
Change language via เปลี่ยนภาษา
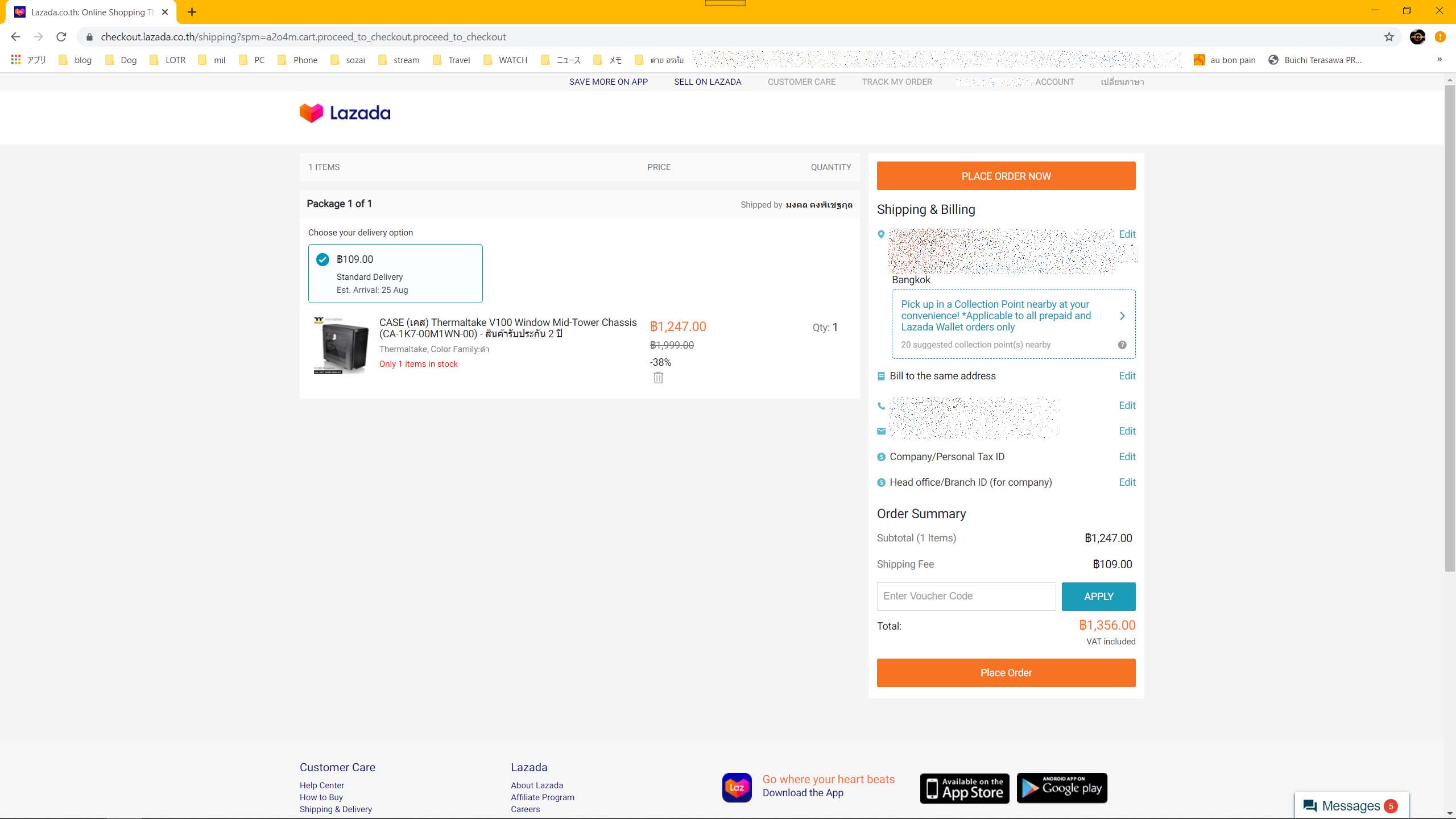(x=1122, y=82)
